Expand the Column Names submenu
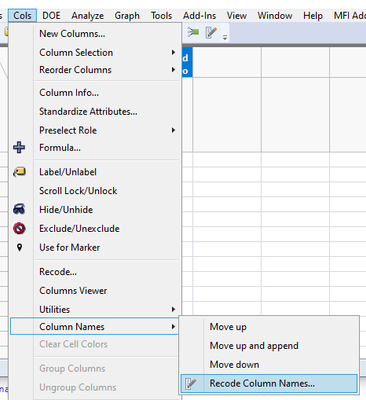This screenshot has width=366, height=400. (x=95, y=327)
